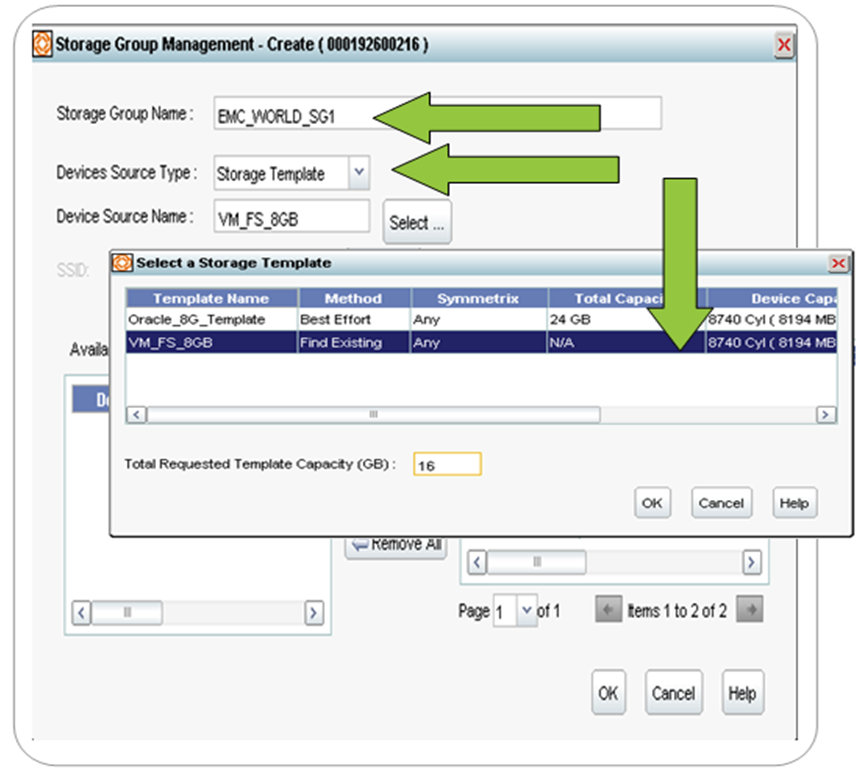The width and height of the screenshot is (861, 769).
Task: Click Cancel in the Storage Group Management window
Action: tap(674, 693)
